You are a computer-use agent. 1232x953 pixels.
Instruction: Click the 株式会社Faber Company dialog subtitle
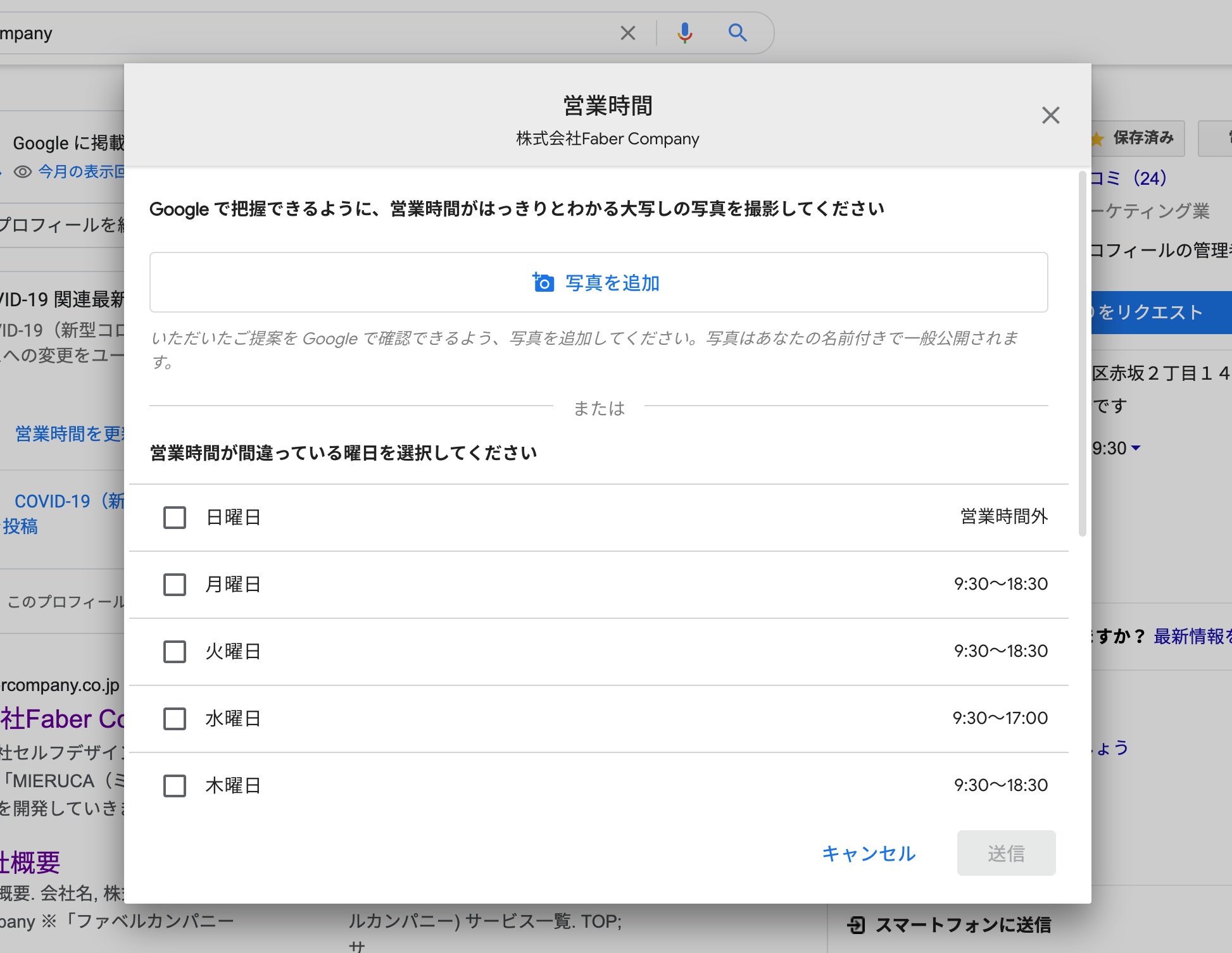pyautogui.click(x=608, y=139)
